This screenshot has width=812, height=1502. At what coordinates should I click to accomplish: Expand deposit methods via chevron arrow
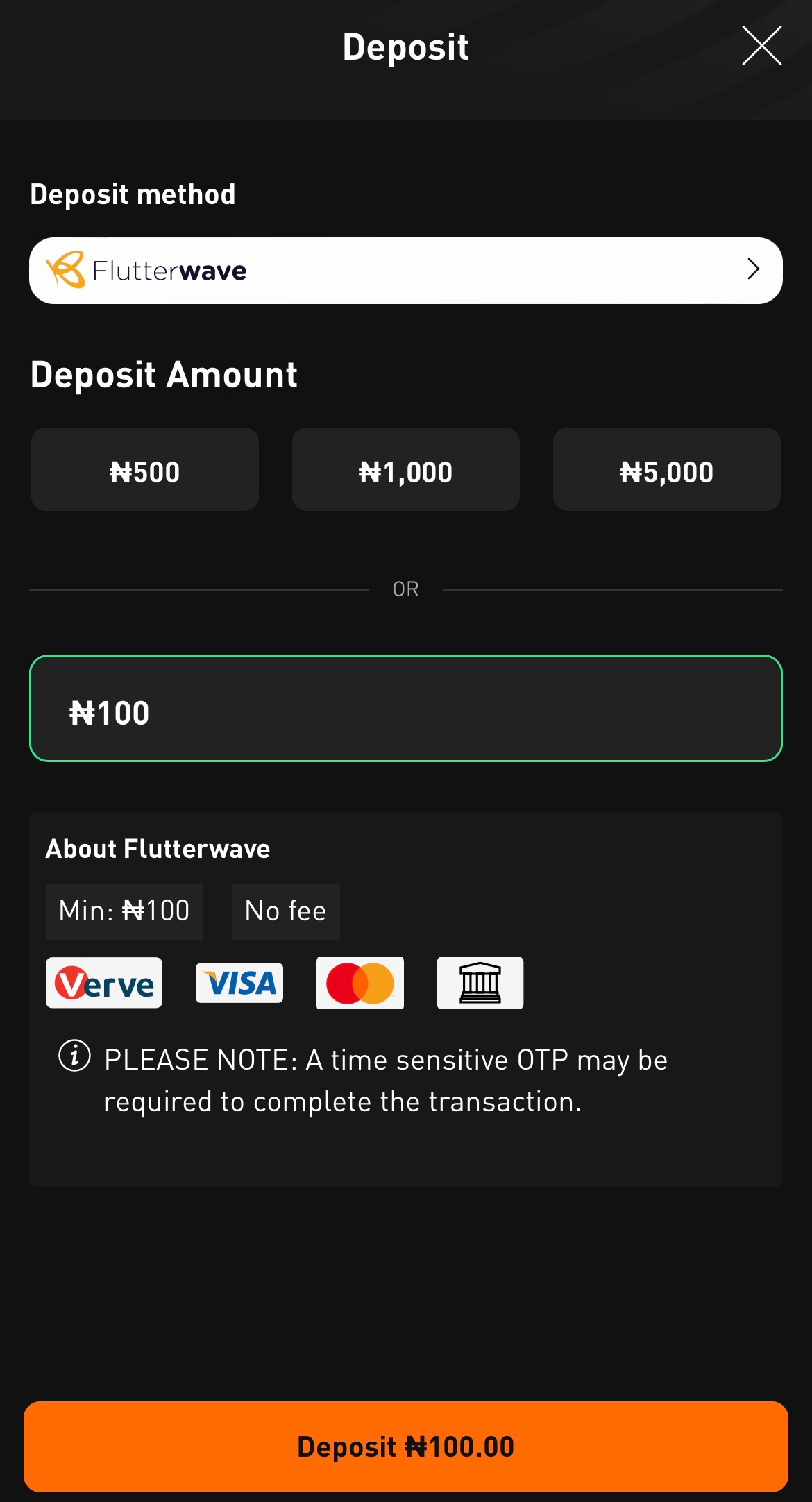(753, 269)
